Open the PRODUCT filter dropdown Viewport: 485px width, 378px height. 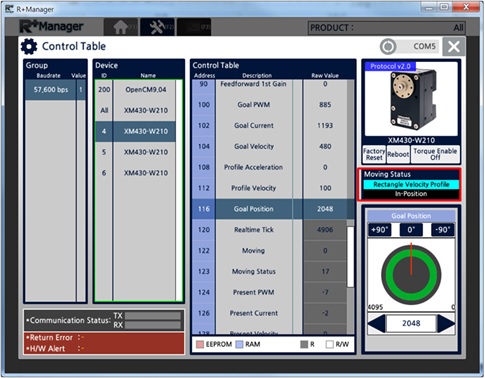387,28
